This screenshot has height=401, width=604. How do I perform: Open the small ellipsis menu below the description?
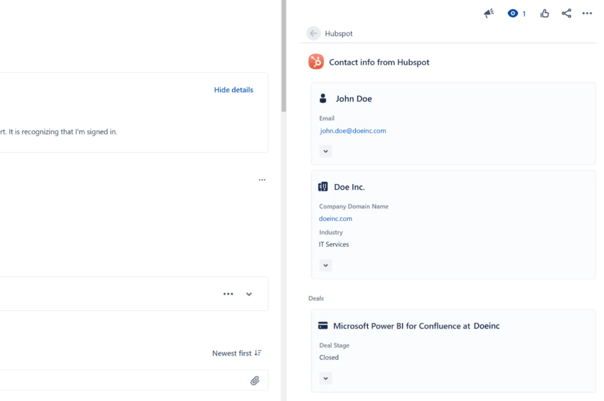click(x=262, y=180)
